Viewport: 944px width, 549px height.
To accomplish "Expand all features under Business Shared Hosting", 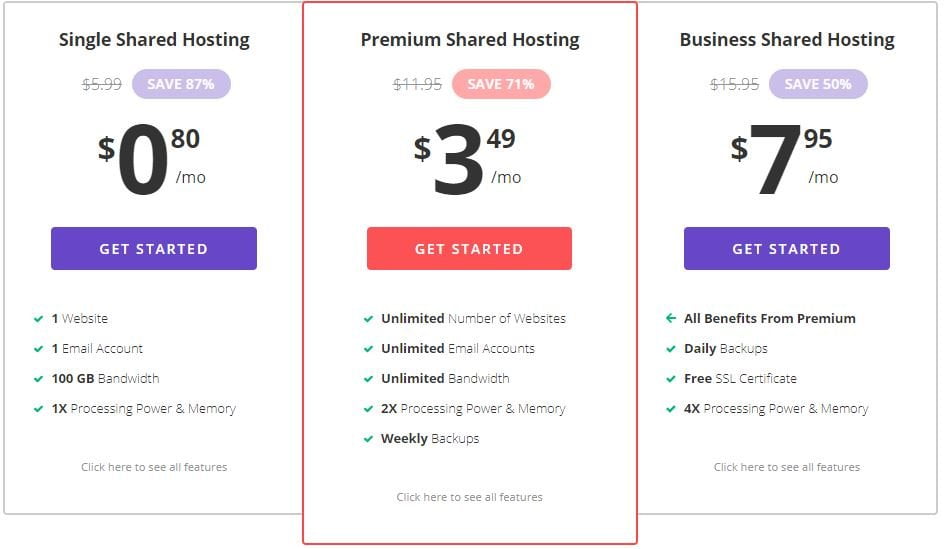I will pyautogui.click(x=787, y=467).
